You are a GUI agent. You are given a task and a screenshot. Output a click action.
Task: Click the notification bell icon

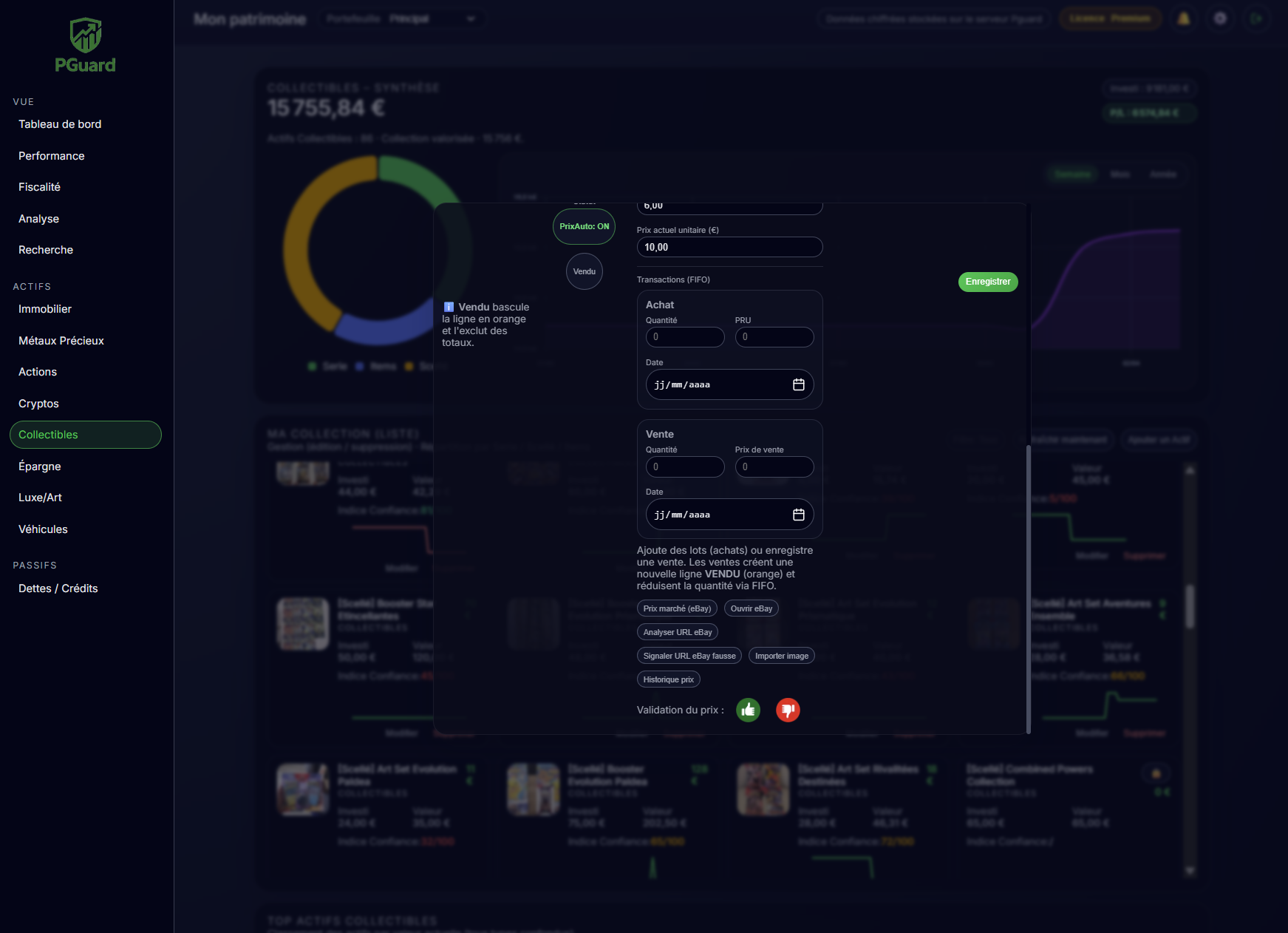1184,18
